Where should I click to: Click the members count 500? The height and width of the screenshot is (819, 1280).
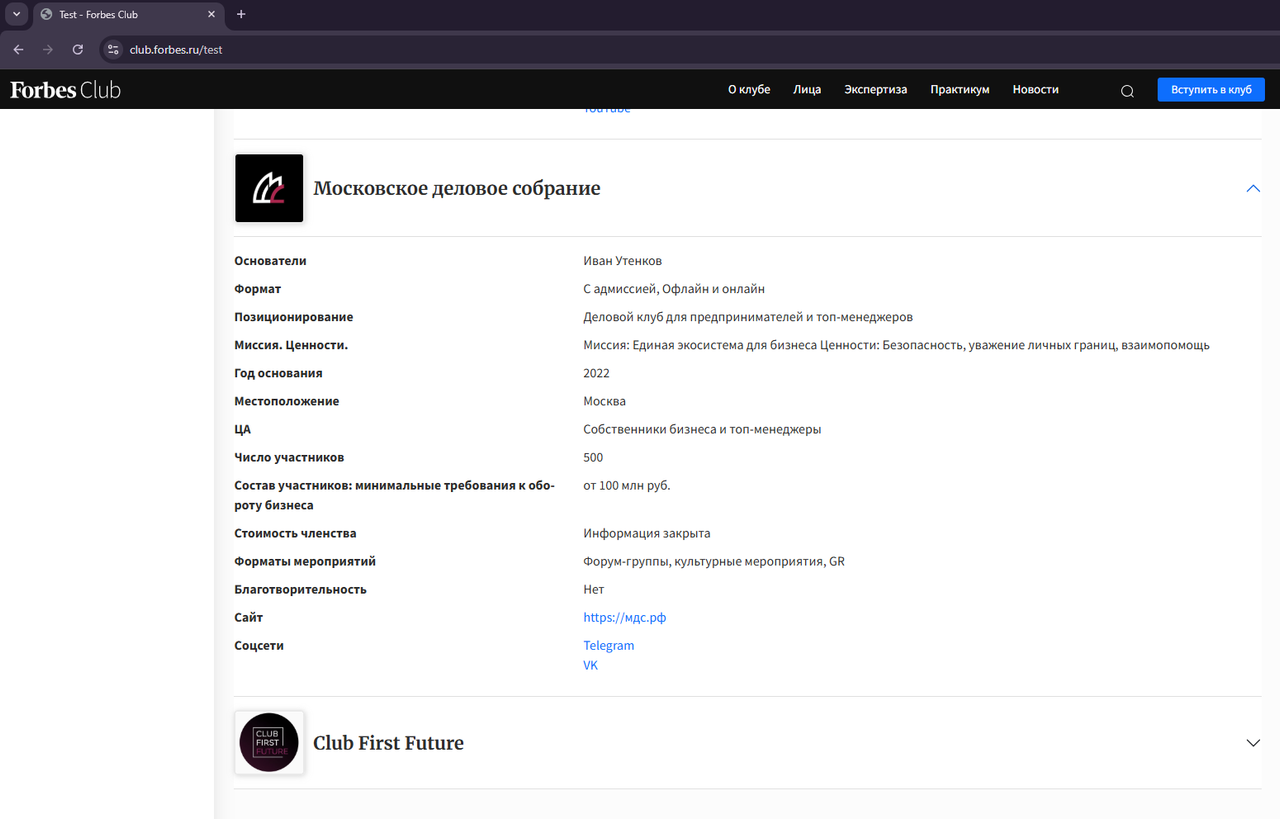coord(594,457)
